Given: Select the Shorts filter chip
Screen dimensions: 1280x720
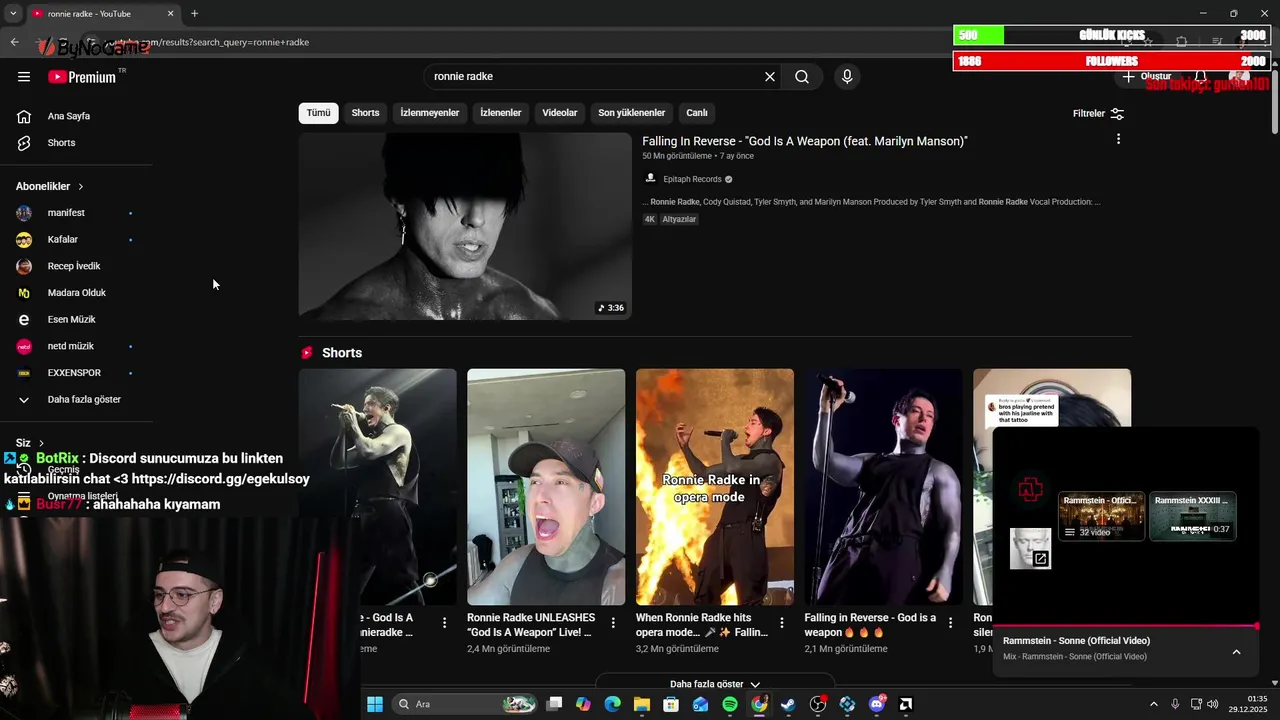Looking at the screenshot, I should (x=365, y=113).
